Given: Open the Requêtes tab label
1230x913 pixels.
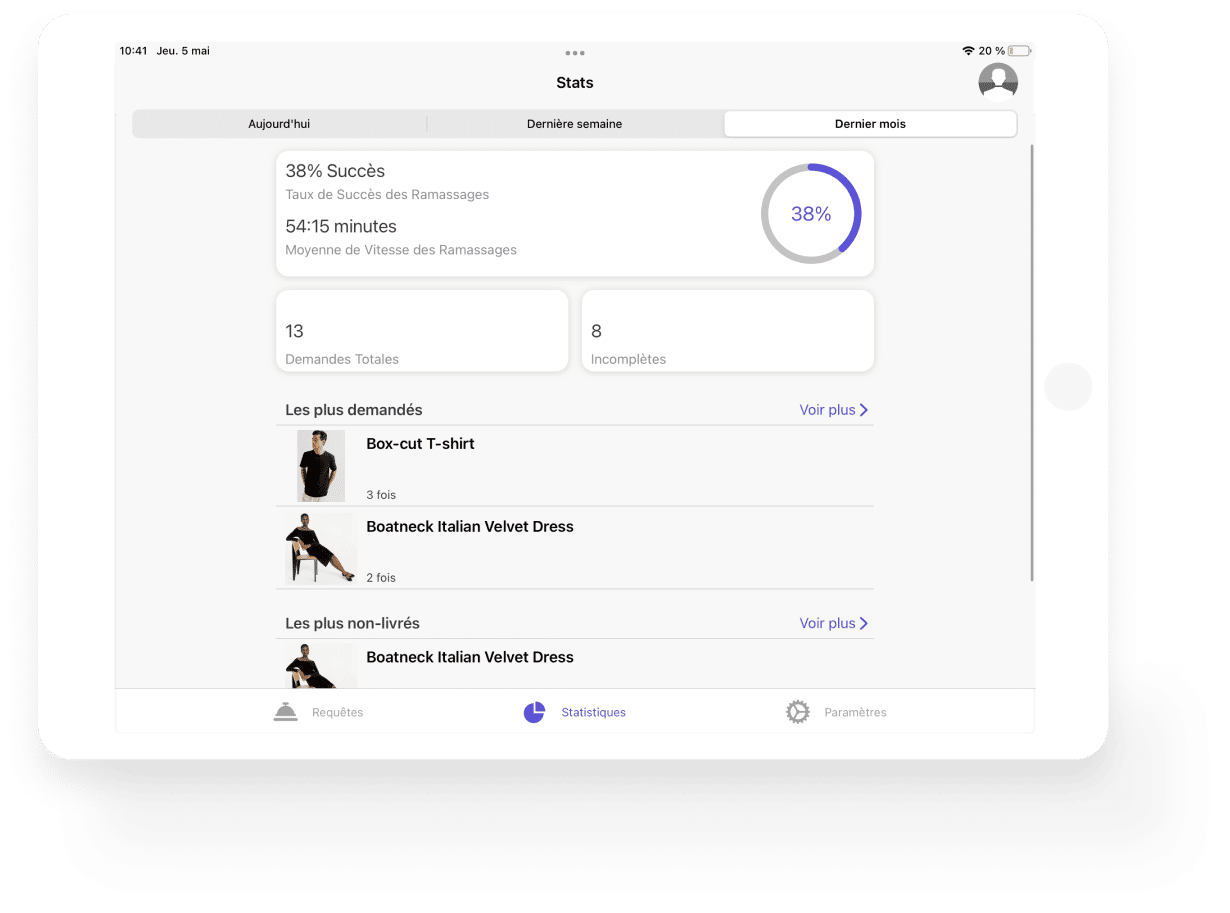Looking at the screenshot, I should point(338,713).
